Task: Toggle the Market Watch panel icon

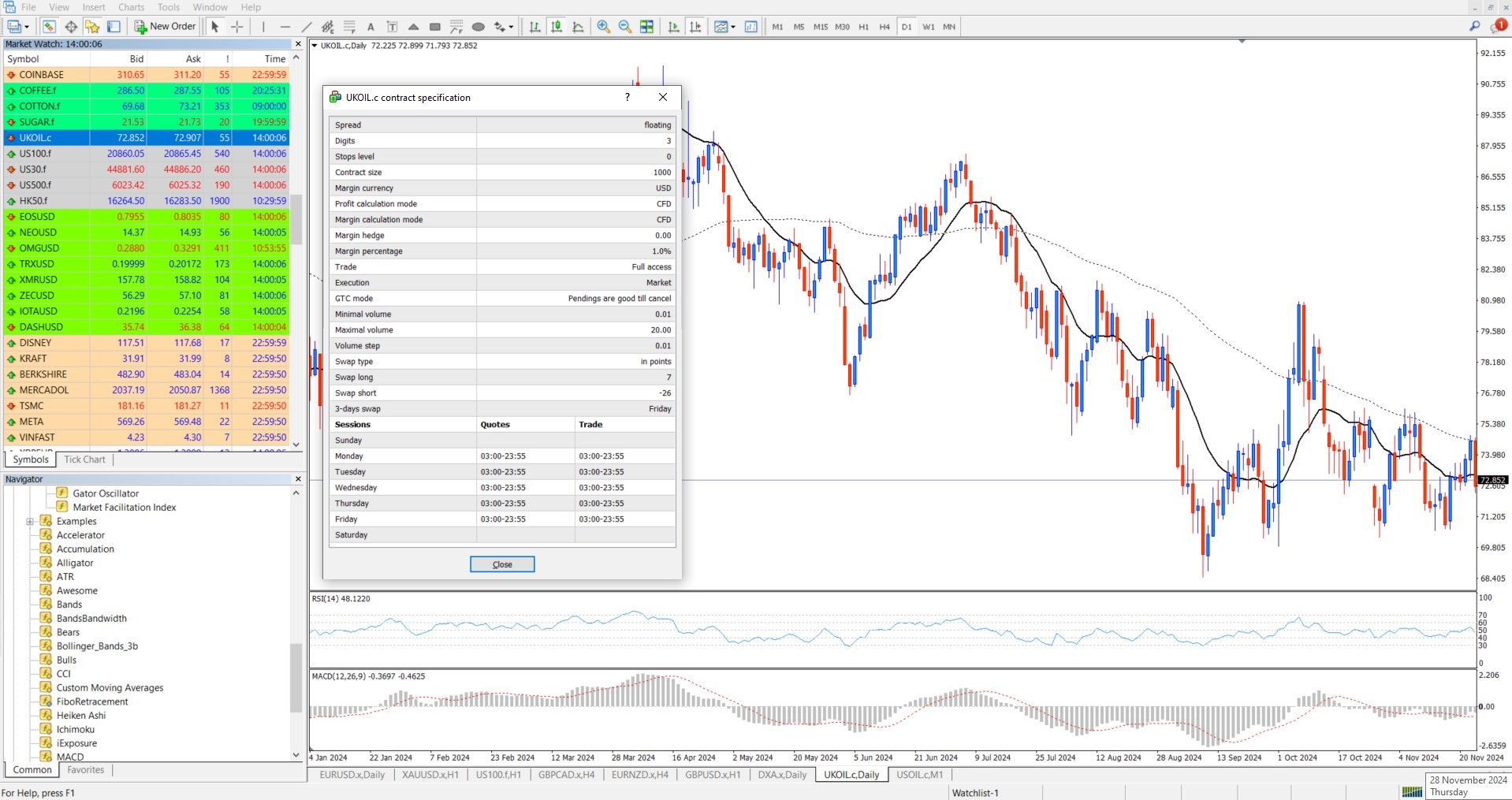Action: (x=49, y=27)
